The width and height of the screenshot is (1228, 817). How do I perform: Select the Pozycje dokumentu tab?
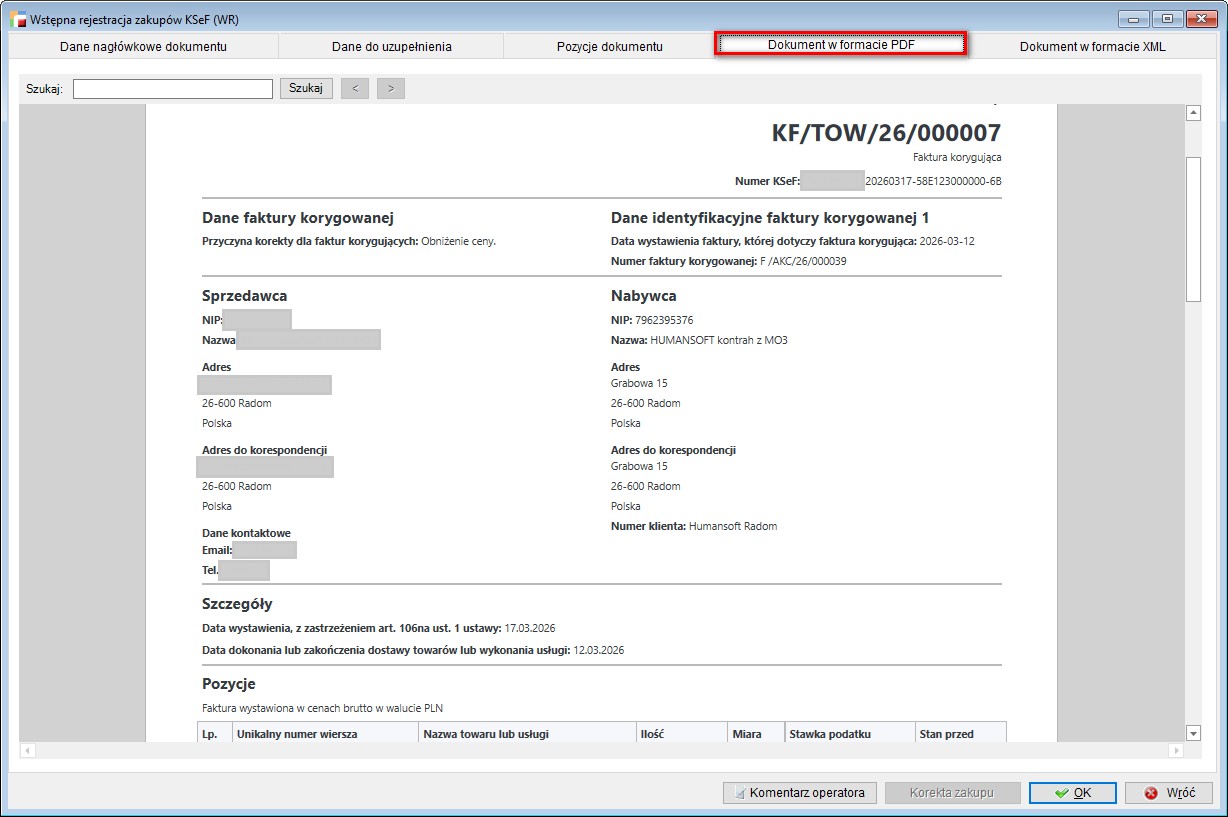609,46
